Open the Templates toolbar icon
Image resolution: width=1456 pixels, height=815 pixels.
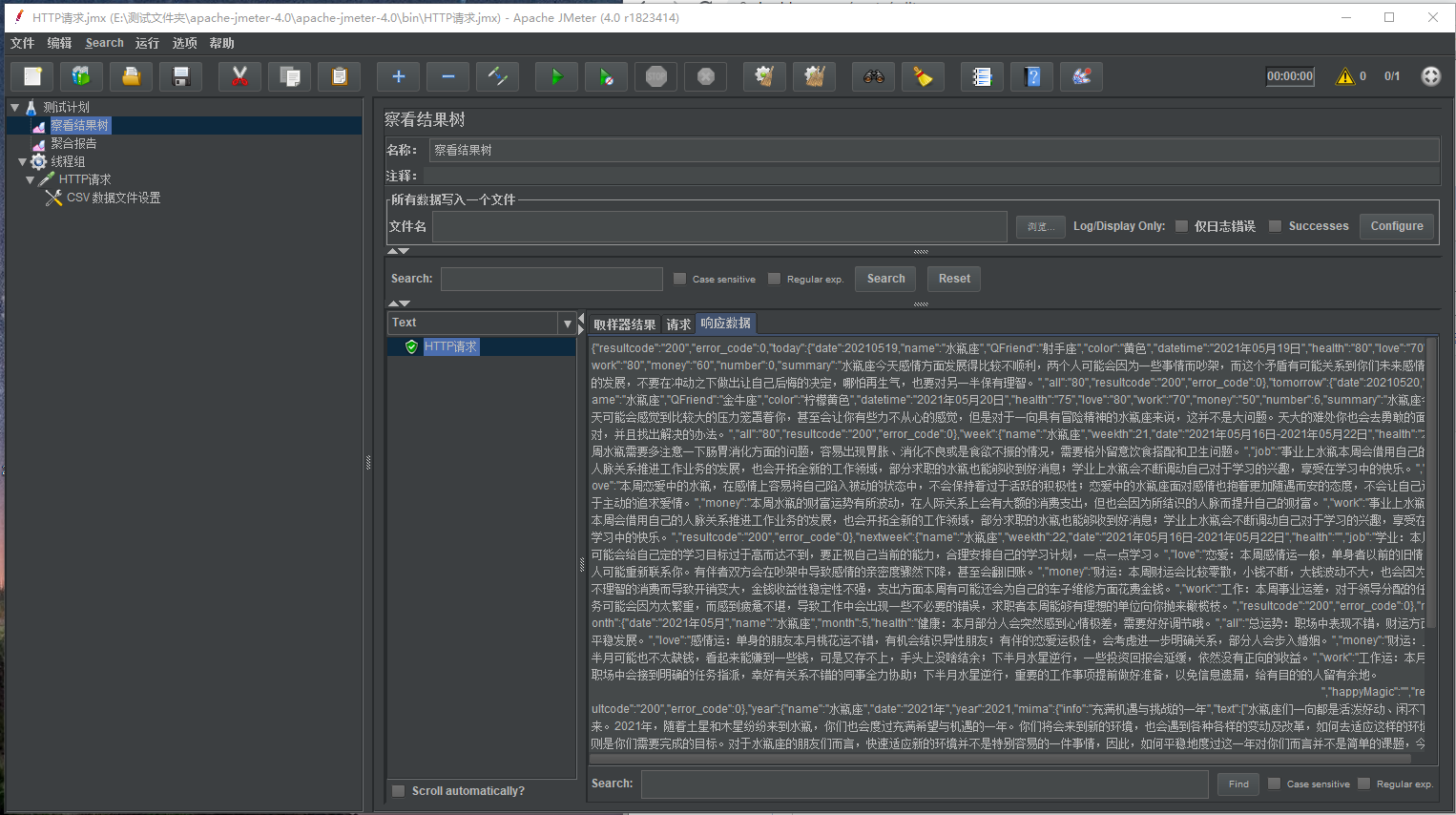click(x=82, y=76)
